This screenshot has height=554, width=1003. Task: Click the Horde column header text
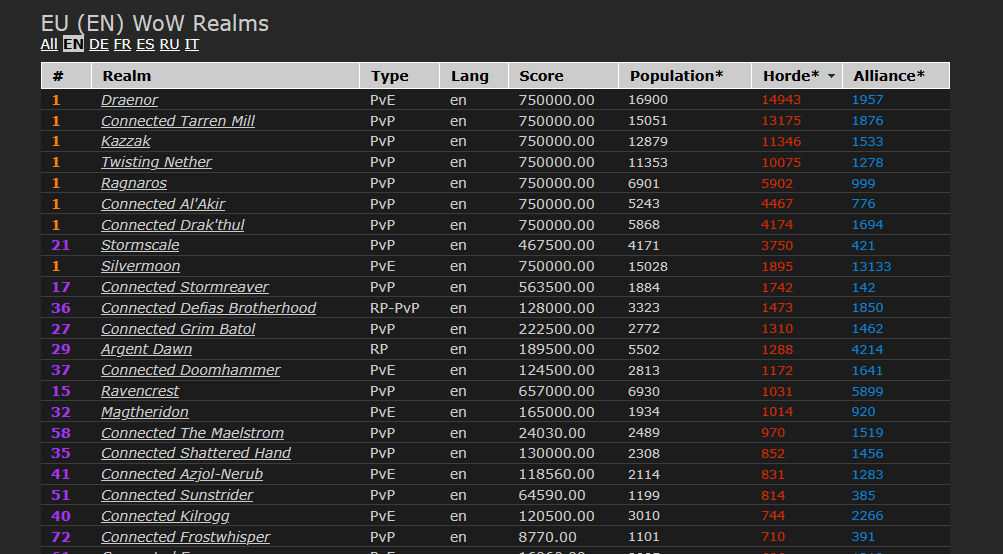[x=791, y=75]
